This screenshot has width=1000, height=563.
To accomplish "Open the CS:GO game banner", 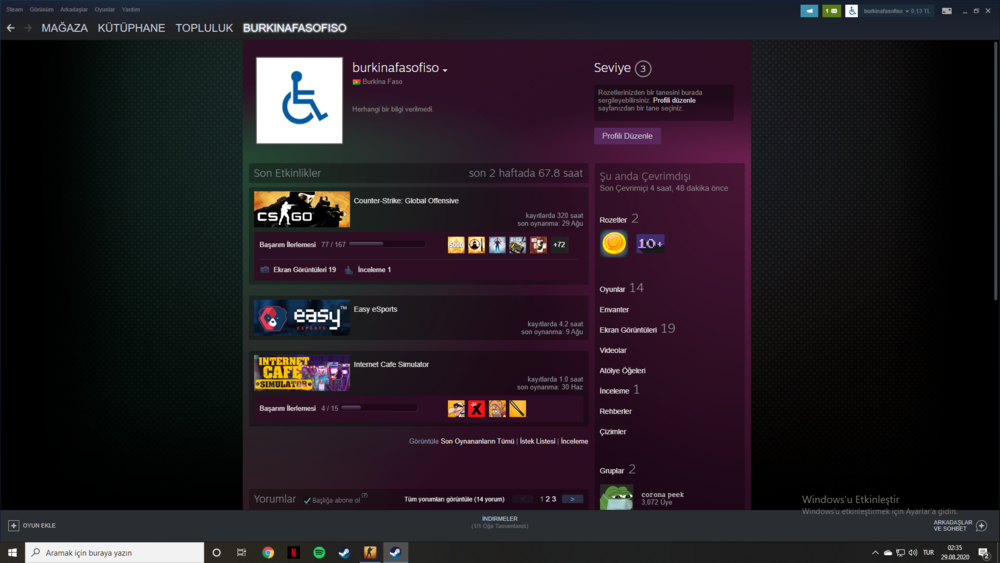I will pos(302,209).
